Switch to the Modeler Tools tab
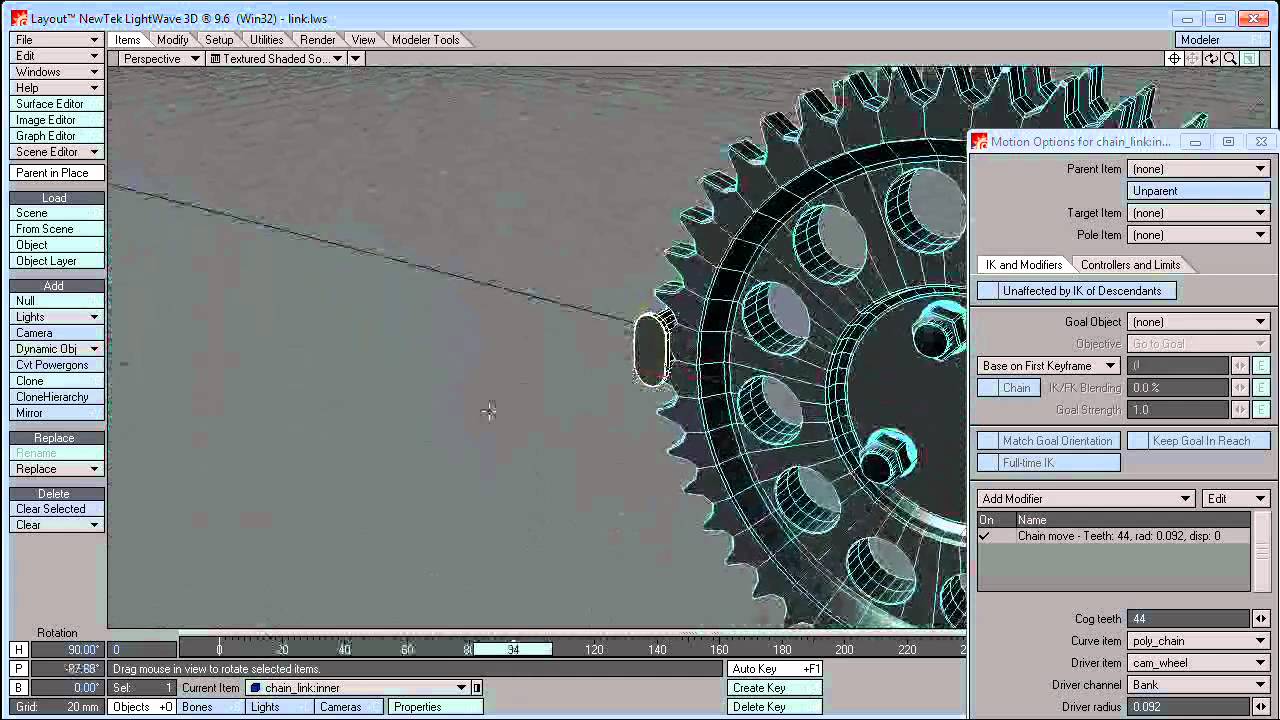Image resolution: width=1280 pixels, height=720 pixels. 425,40
